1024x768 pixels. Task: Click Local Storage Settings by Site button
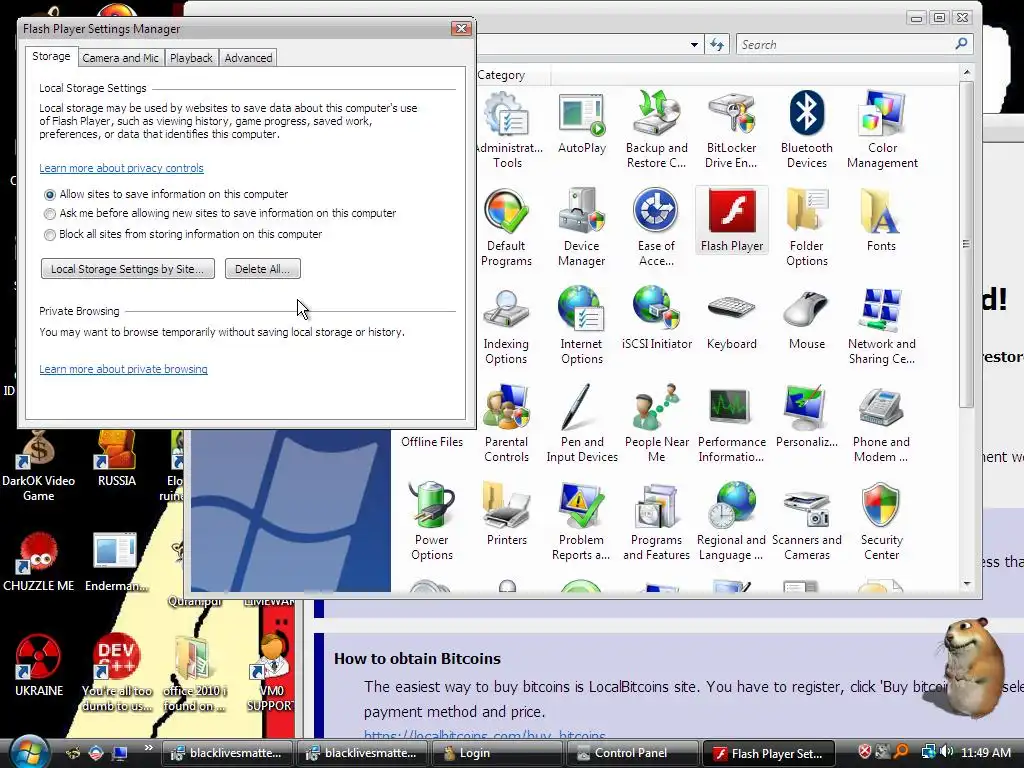point(128,268)
